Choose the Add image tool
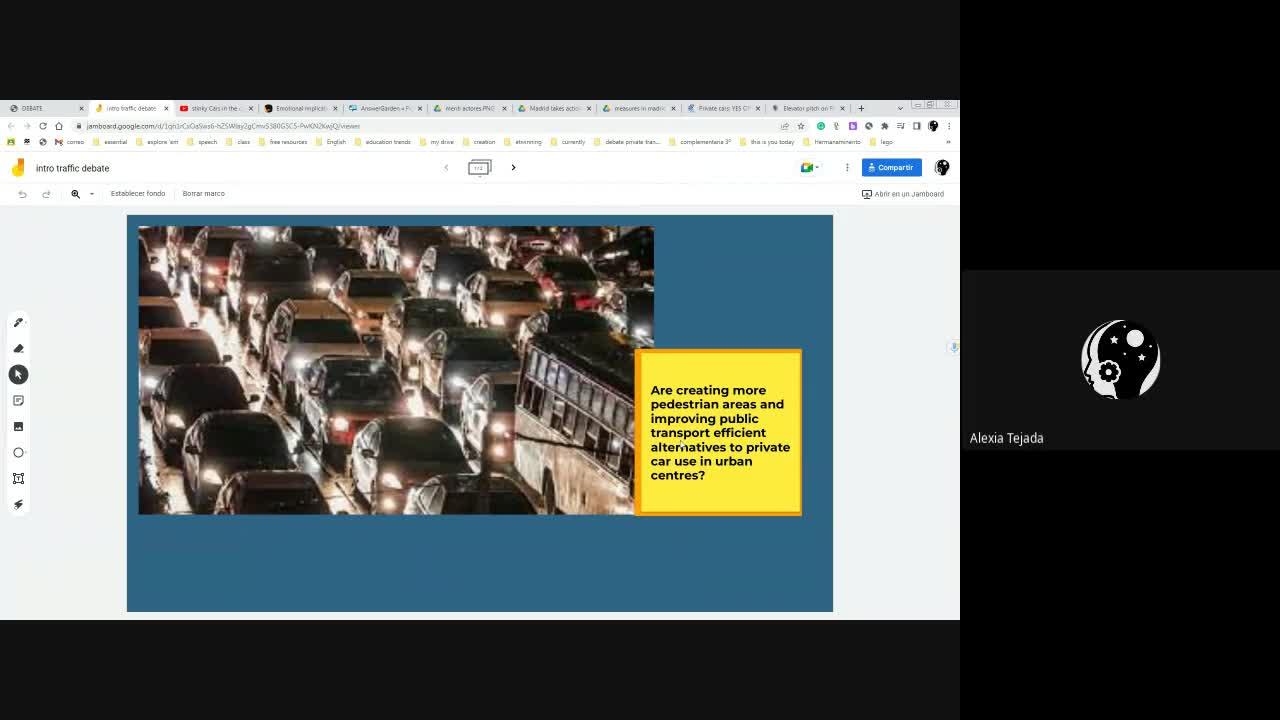The width and height of the screenshot is (1280, 720). (18, 426)
